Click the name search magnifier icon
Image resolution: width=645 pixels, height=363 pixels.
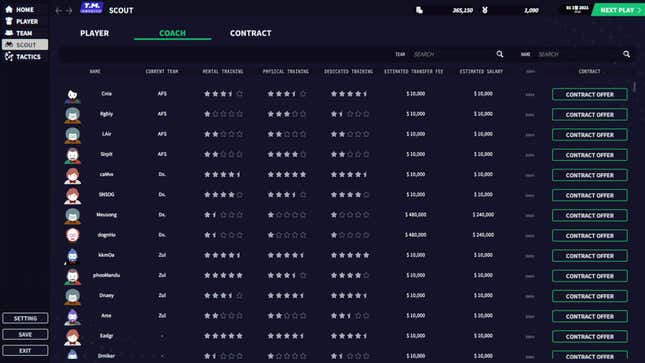tap(626, 54)
